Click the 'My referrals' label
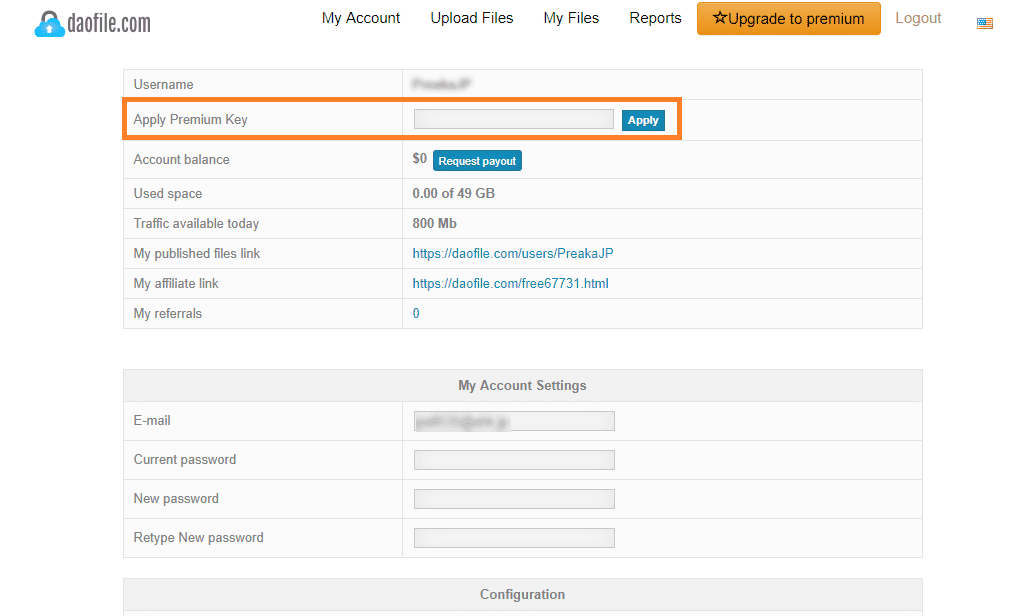 coord(167,313)
